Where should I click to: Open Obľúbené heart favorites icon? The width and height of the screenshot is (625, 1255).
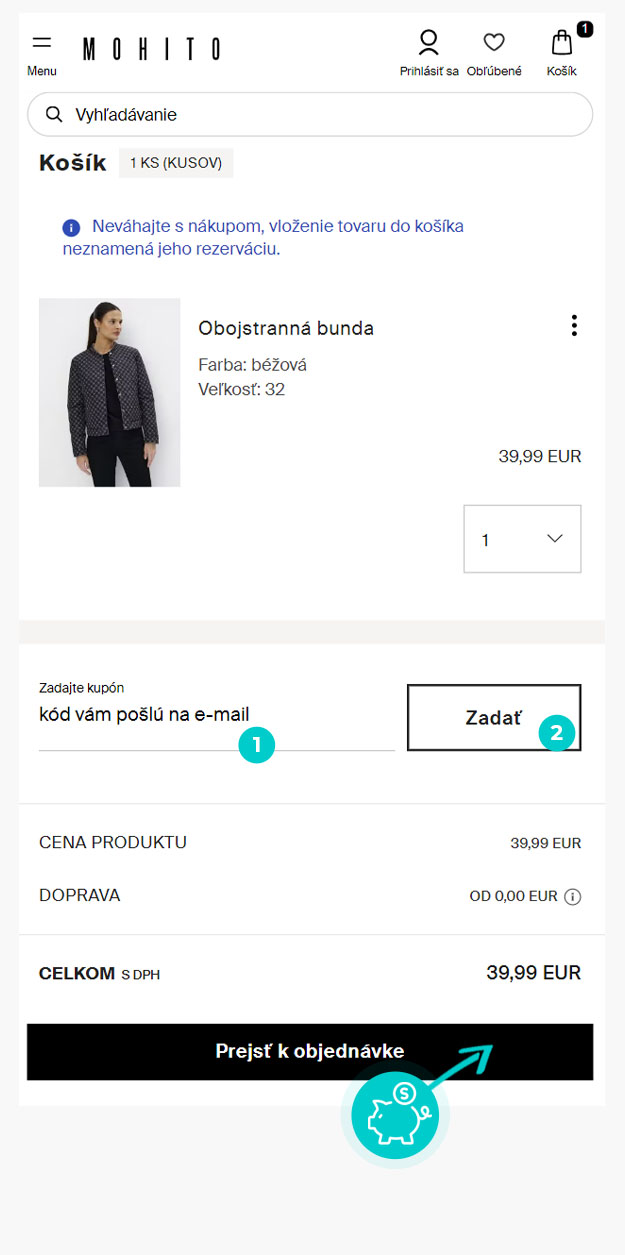(494, 42)
